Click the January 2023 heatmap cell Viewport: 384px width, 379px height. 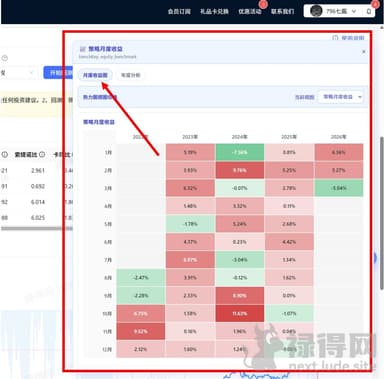click(x=190, y=152)
